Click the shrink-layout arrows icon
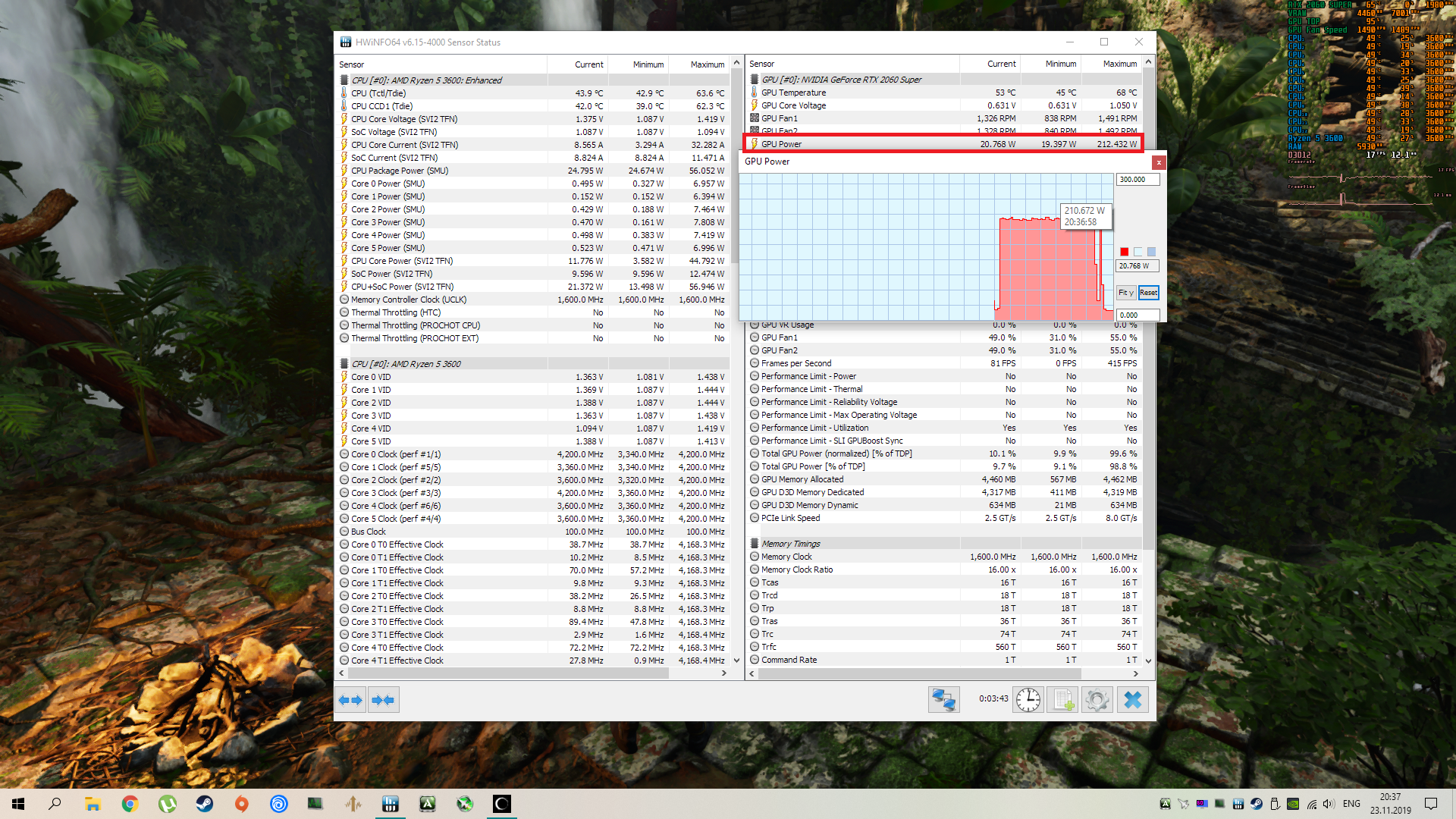The image size is (1456, 819). click(384, 700)
